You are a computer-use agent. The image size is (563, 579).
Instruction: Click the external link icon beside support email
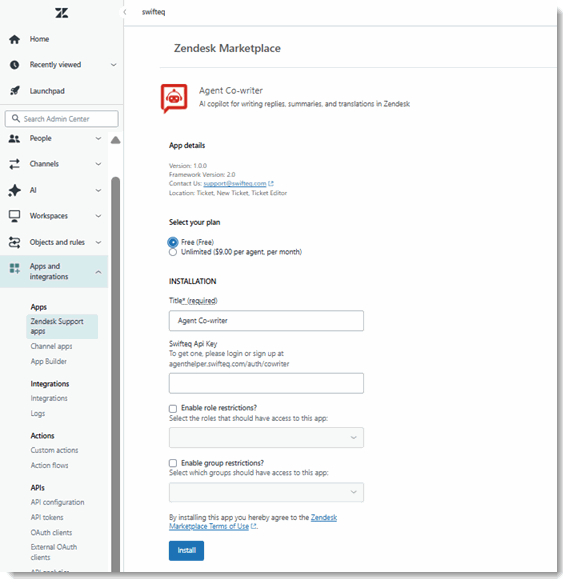point(271,184)
